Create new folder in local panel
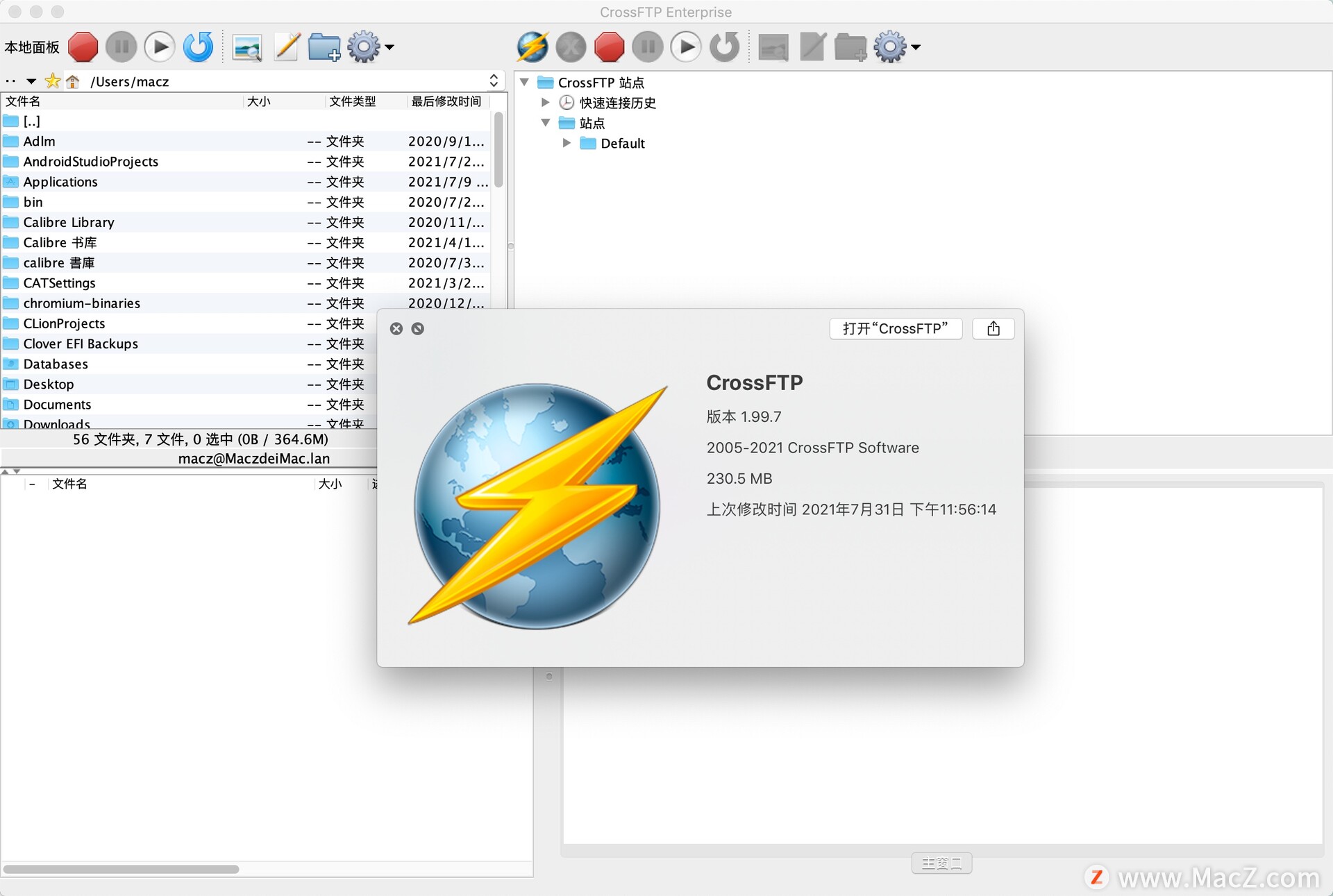The image size is (1333, 896). [324, 47]
